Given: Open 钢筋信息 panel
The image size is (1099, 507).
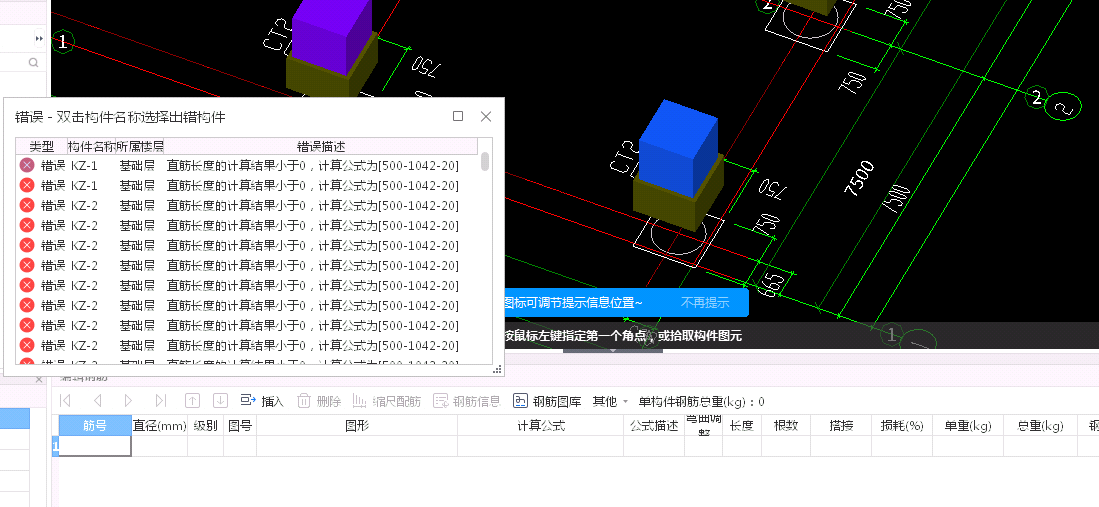Looking at the screenshot, I should tap(467, 401).
